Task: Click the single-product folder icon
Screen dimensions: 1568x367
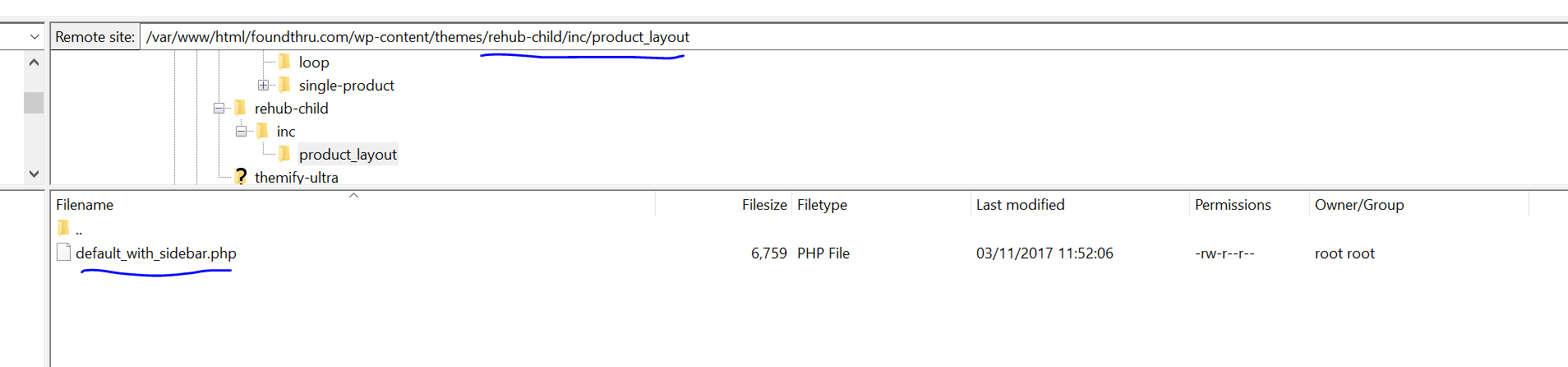Action: tap(284, 85)
